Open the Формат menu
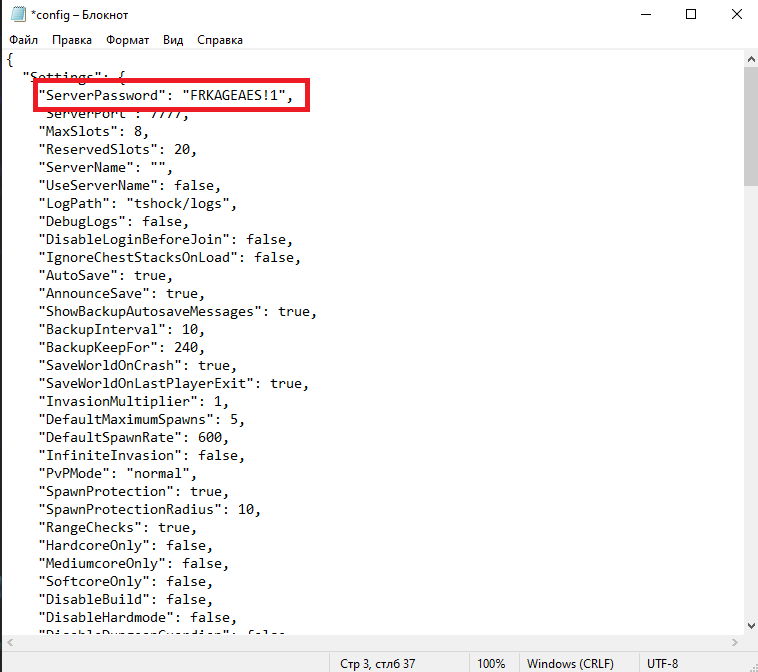 [128, 40]
